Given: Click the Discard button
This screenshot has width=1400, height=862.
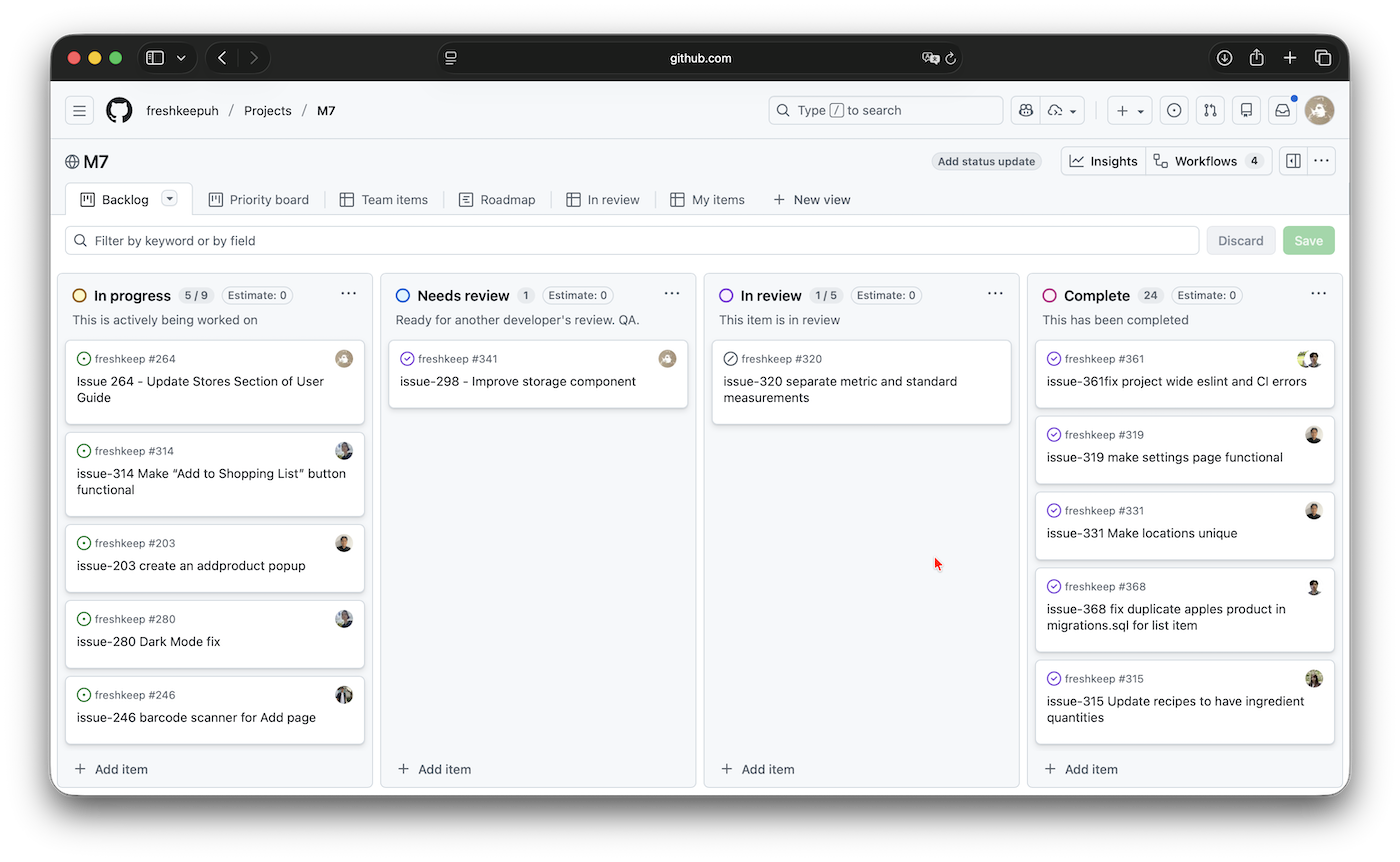Looking at the screenshot, I should point(1240,240).
